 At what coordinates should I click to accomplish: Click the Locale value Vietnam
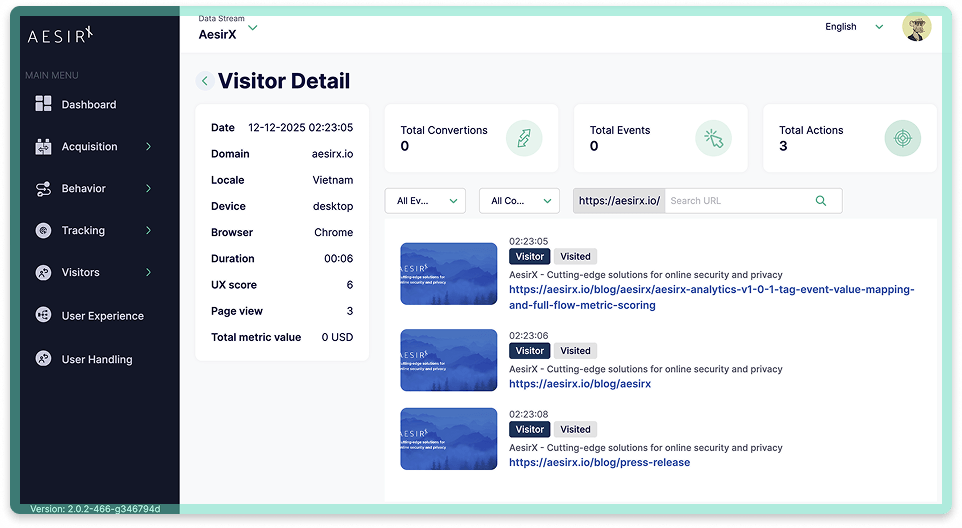click(333, 180)
